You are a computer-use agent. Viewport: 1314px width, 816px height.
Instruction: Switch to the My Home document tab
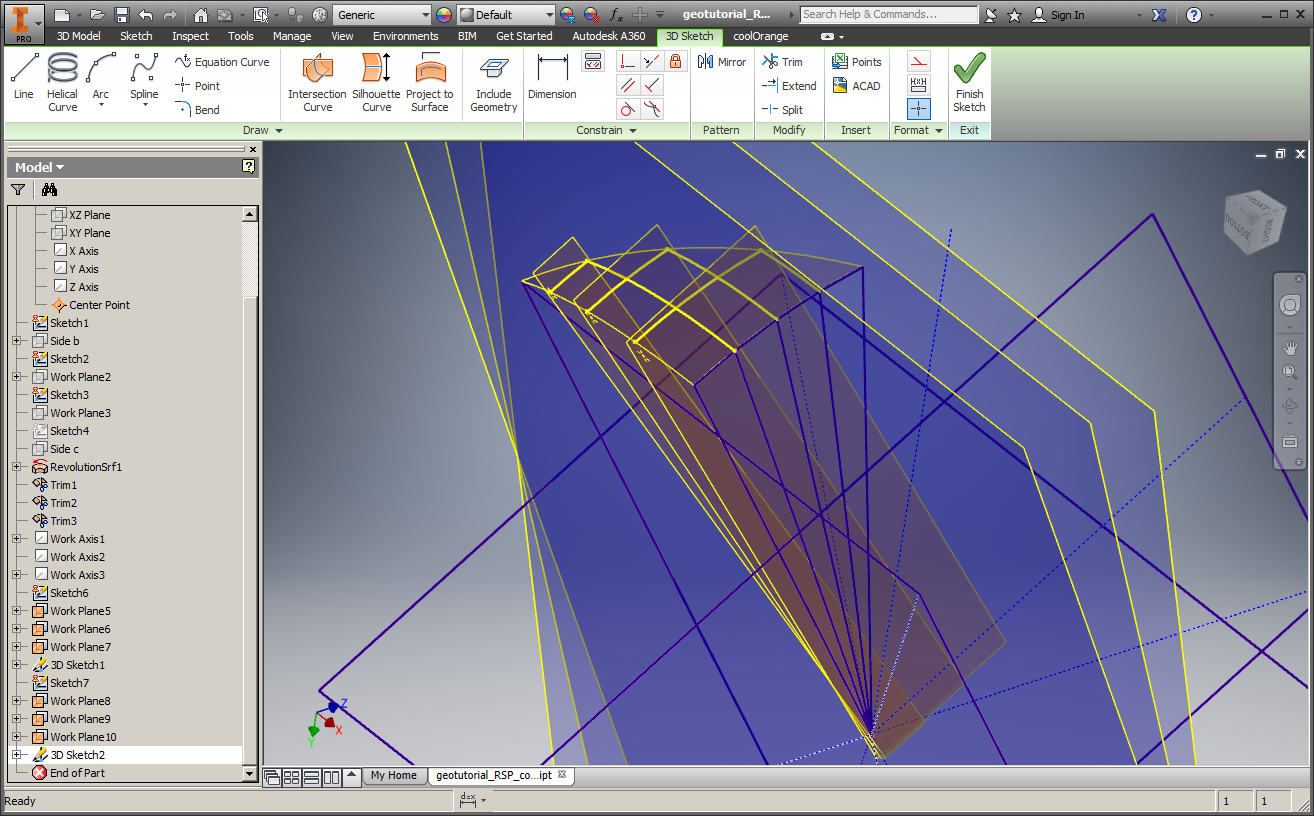[393, 776]
